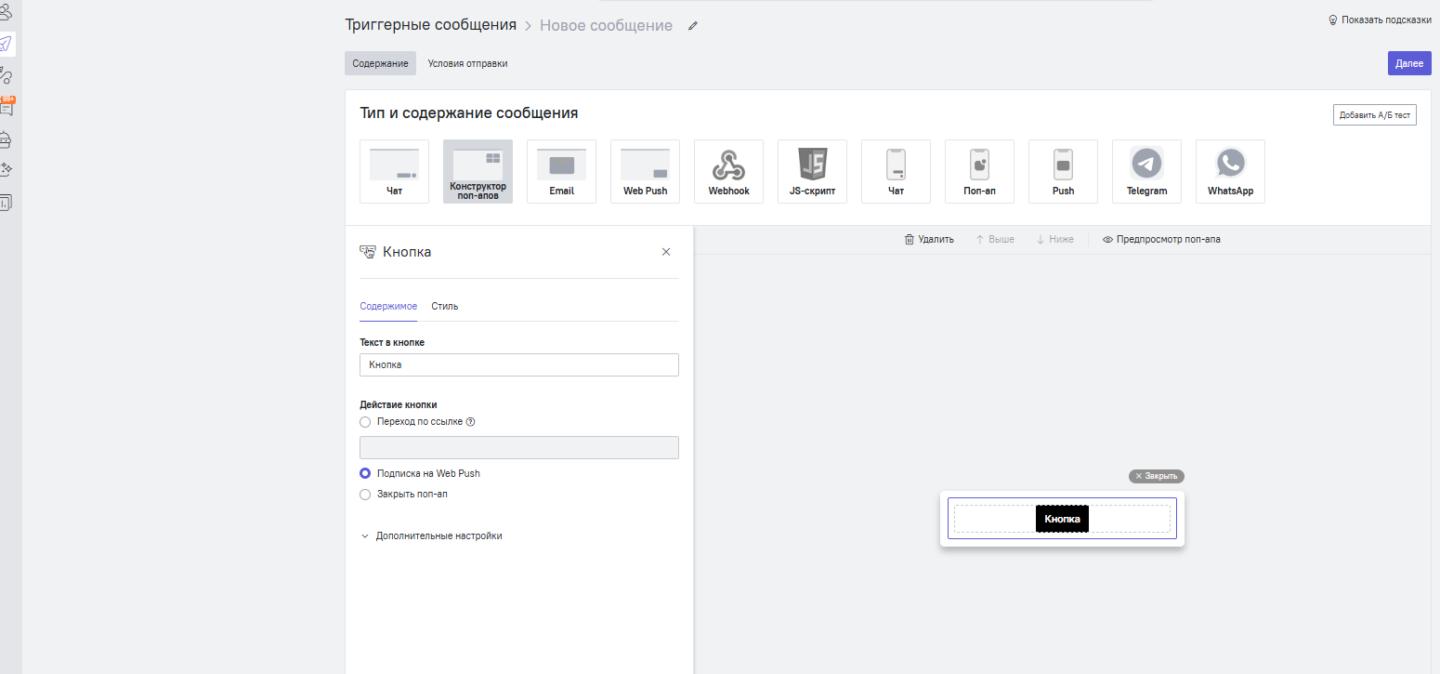The height and width of the screenshot is (674, 1440).
Task: Open the bot icon in sidebar
Action: click(x=6, y=140)
